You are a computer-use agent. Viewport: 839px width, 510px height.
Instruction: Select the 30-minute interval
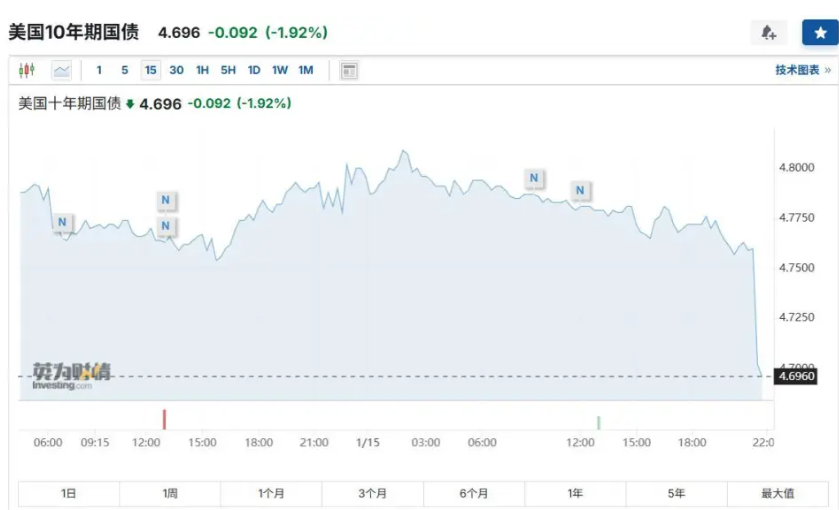[x=176, y=70]
